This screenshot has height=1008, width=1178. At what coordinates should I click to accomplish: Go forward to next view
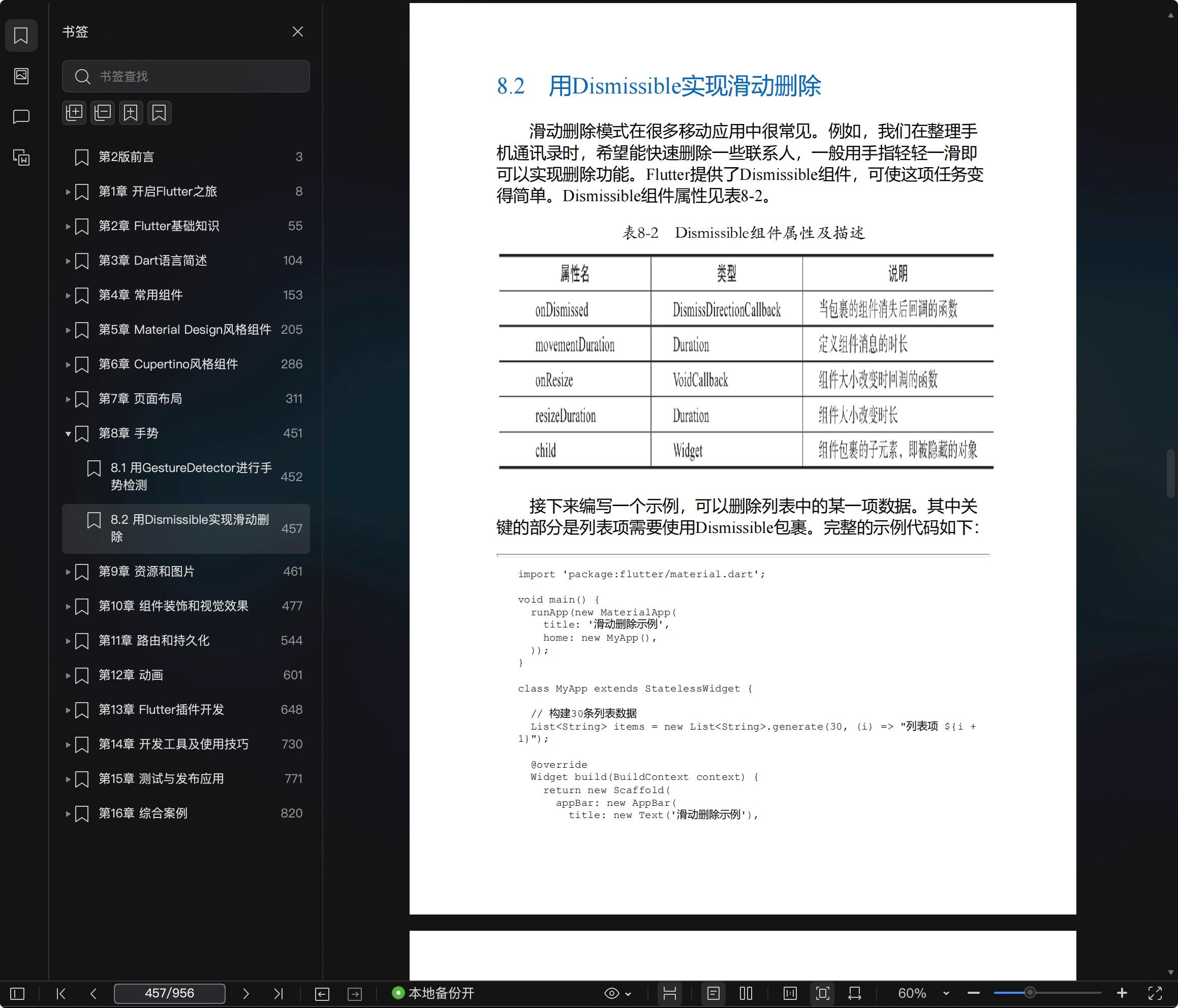(x=355, y=994)
